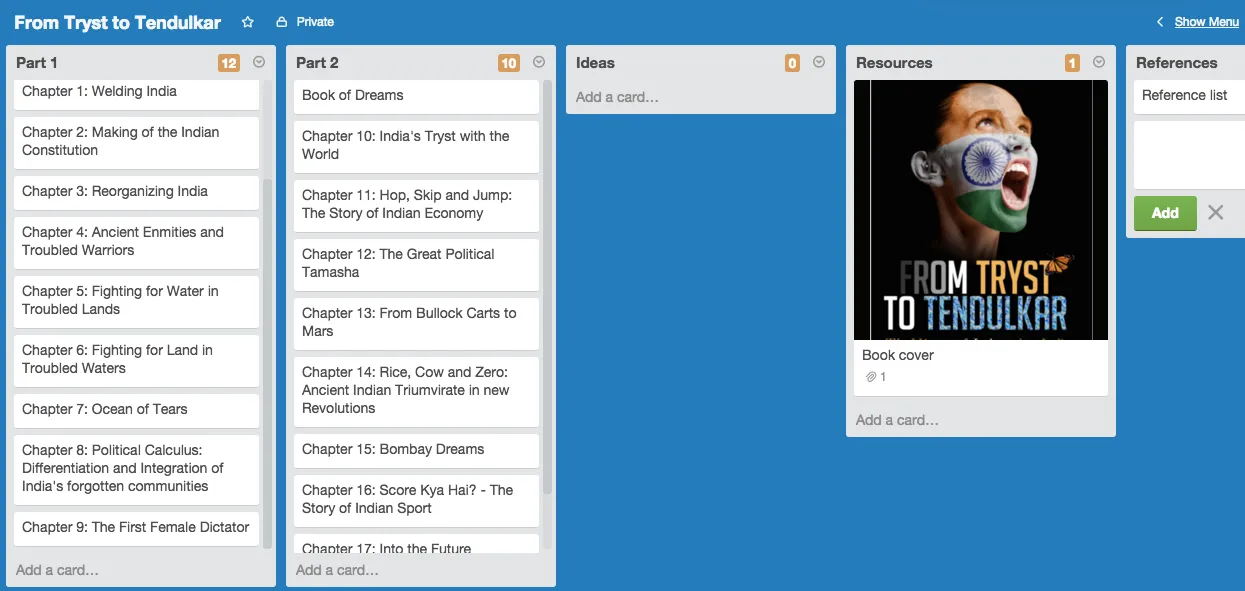Open the Book cover image thumbnail
This screenshot has width=1245, height=591.
pos(980,210)
